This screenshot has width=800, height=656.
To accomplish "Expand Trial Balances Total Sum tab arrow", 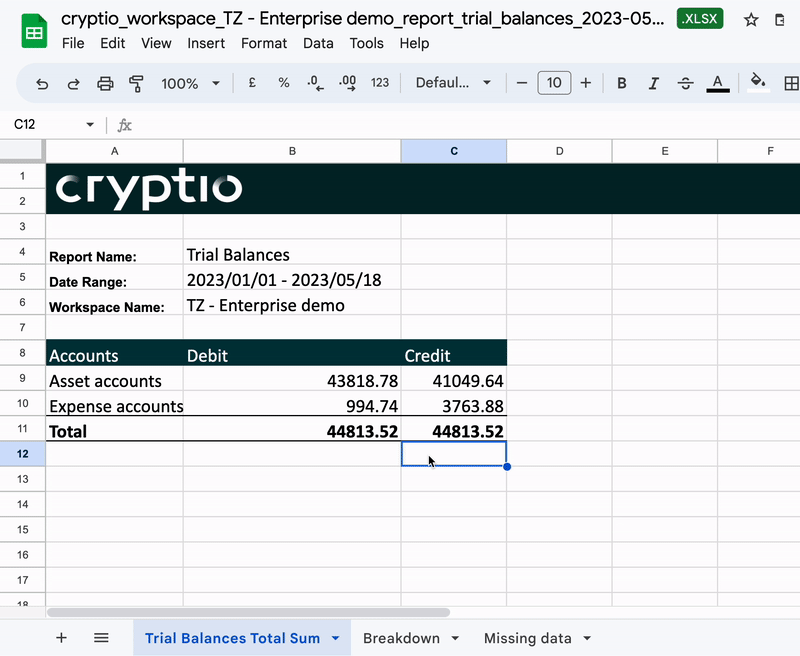I will tap(335, 638).
